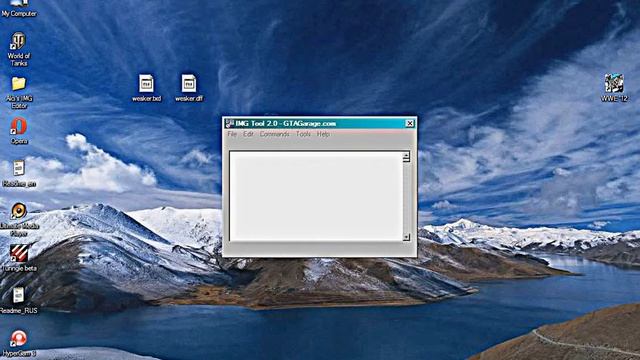
Task: Select the Readme_en text file
Action: tap(18, 173)
